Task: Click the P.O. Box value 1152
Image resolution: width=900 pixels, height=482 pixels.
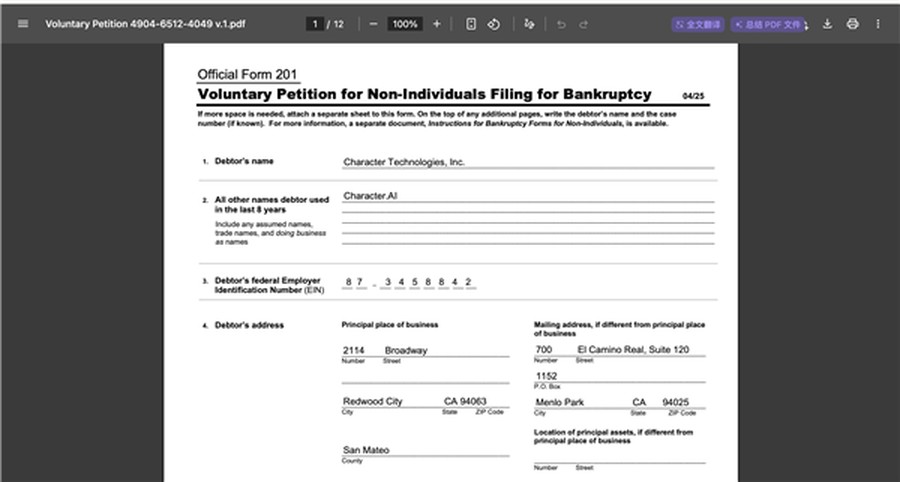Action: coord(546,376)
